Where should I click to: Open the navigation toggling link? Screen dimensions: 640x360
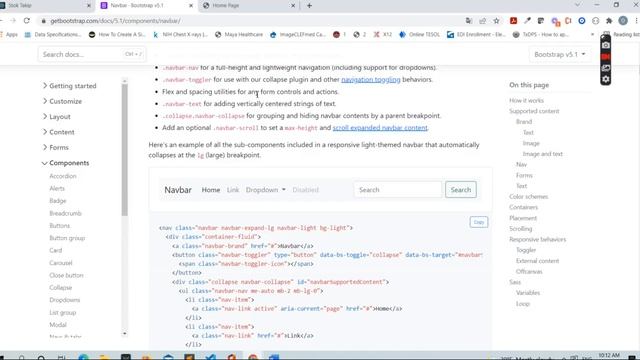[x=371, y=80]
